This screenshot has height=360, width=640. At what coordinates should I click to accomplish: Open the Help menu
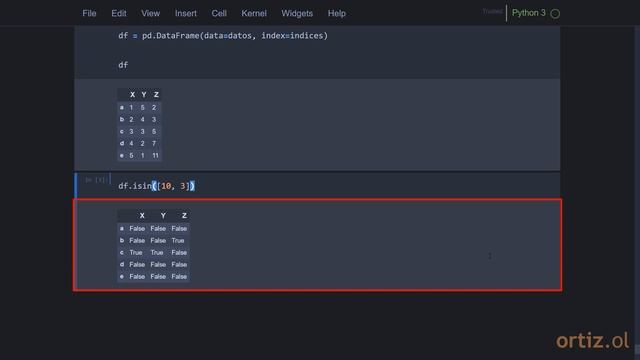tap(337, 13)
